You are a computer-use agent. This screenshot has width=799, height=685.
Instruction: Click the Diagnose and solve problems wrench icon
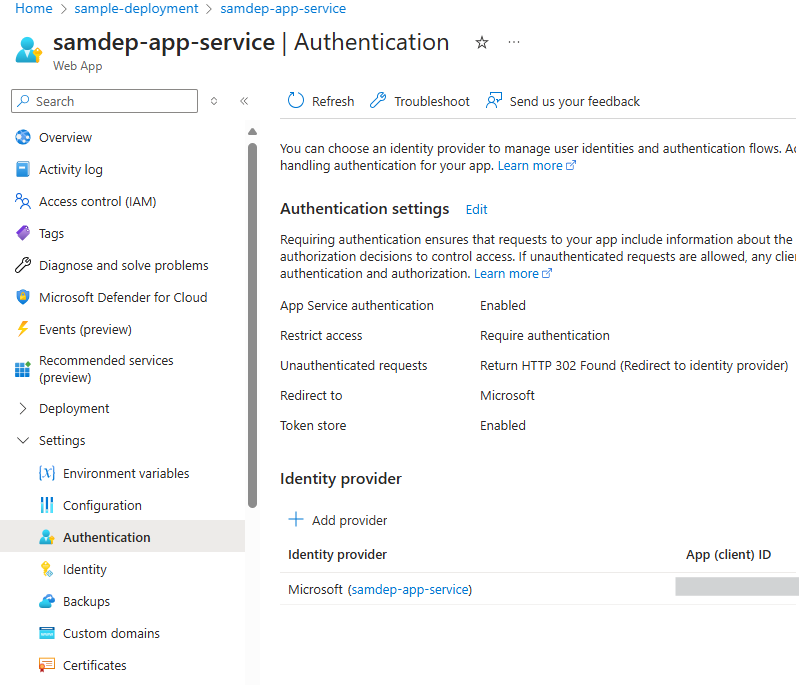pyautogui.click(x=23, y=265)
